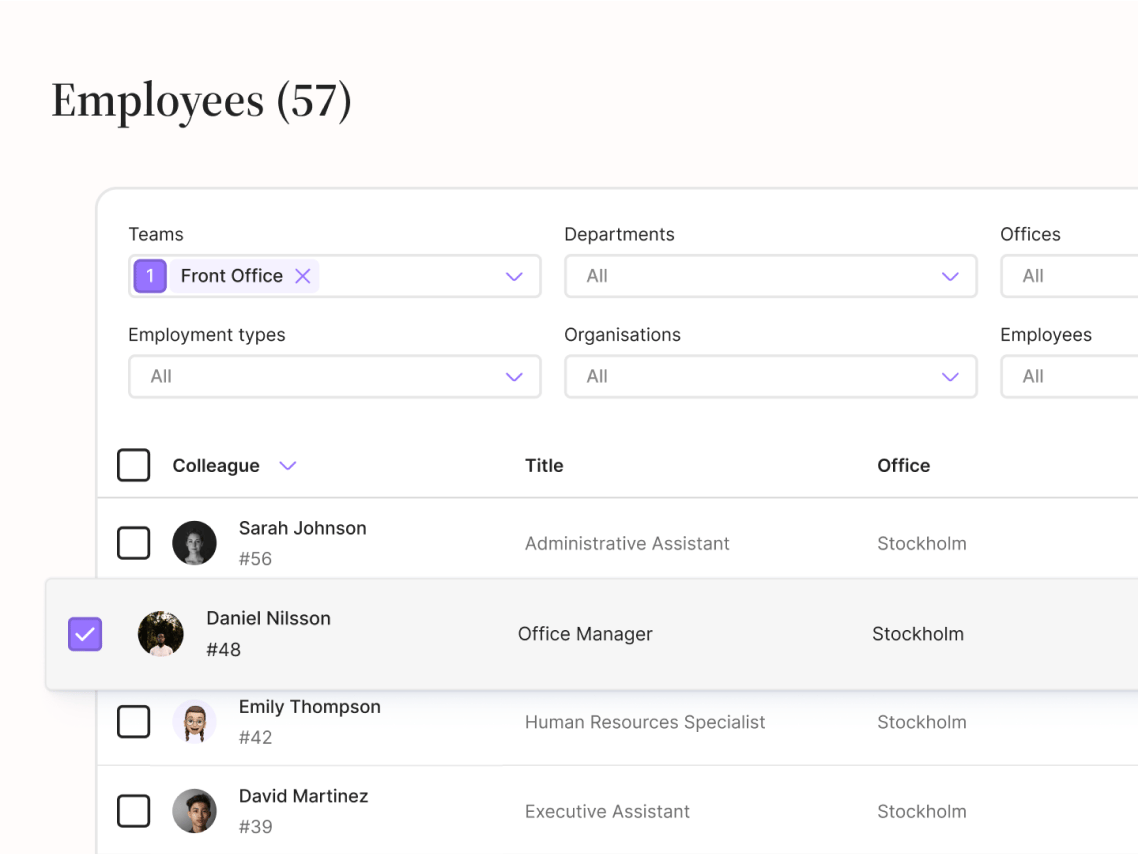Viewport: 1138px width, 854px height.
Task: Tick the checkbox for David Martinez
Action: (134, 811)
